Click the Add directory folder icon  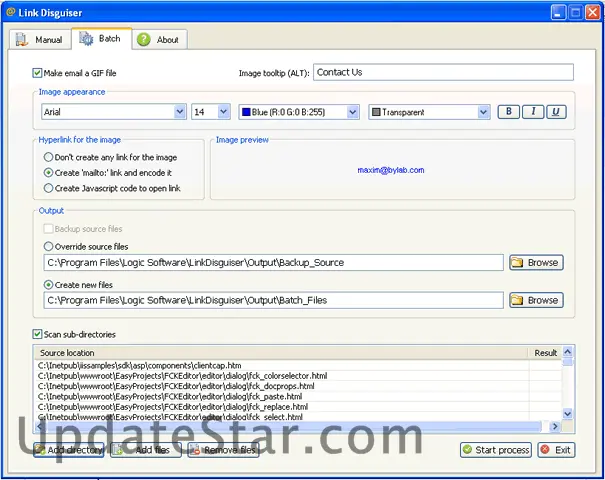[40, 450]
